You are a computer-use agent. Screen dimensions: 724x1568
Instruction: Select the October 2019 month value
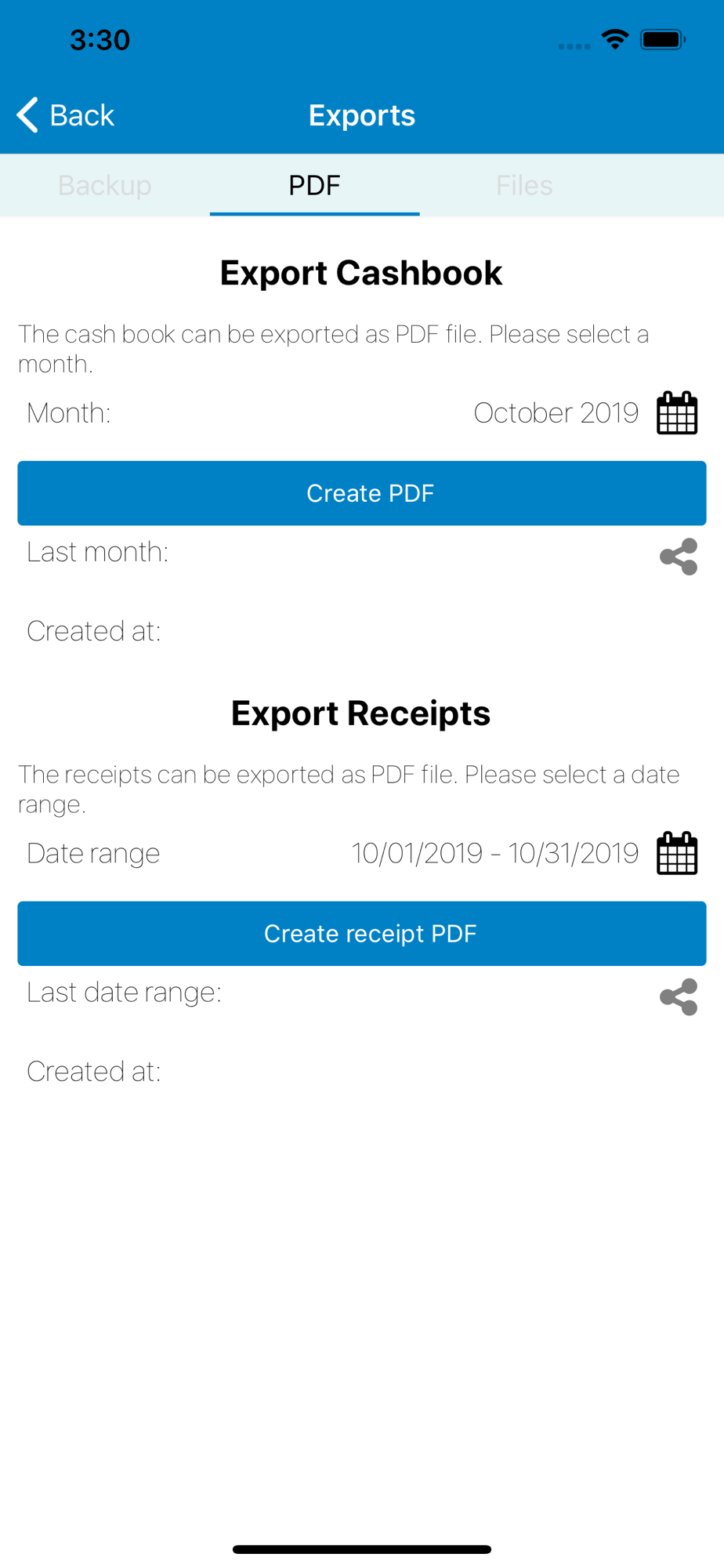tap(556, 413)
